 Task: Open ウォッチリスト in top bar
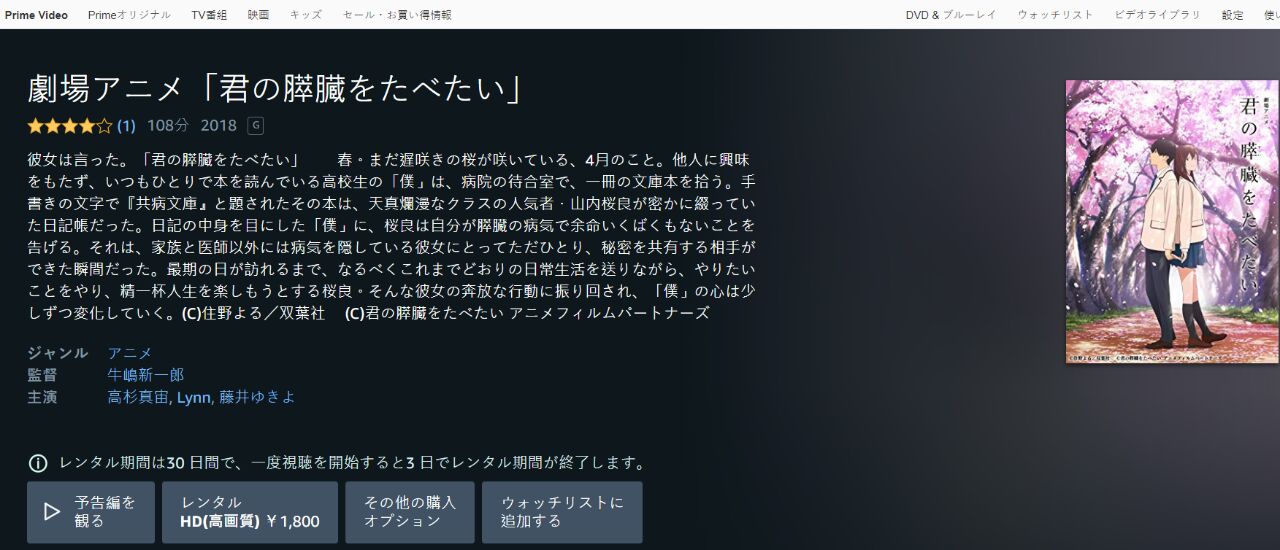coord(1055,15)
